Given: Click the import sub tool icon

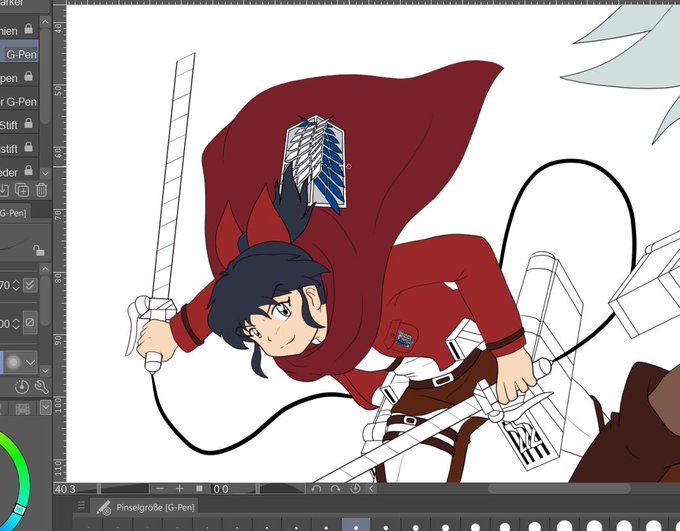Looking at the screenshot, I should coord(3,190).
